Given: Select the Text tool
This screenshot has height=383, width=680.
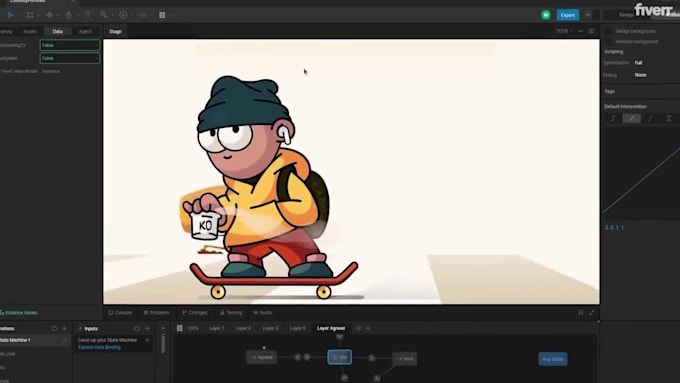Looking at the screenshot, I should 88,15.
